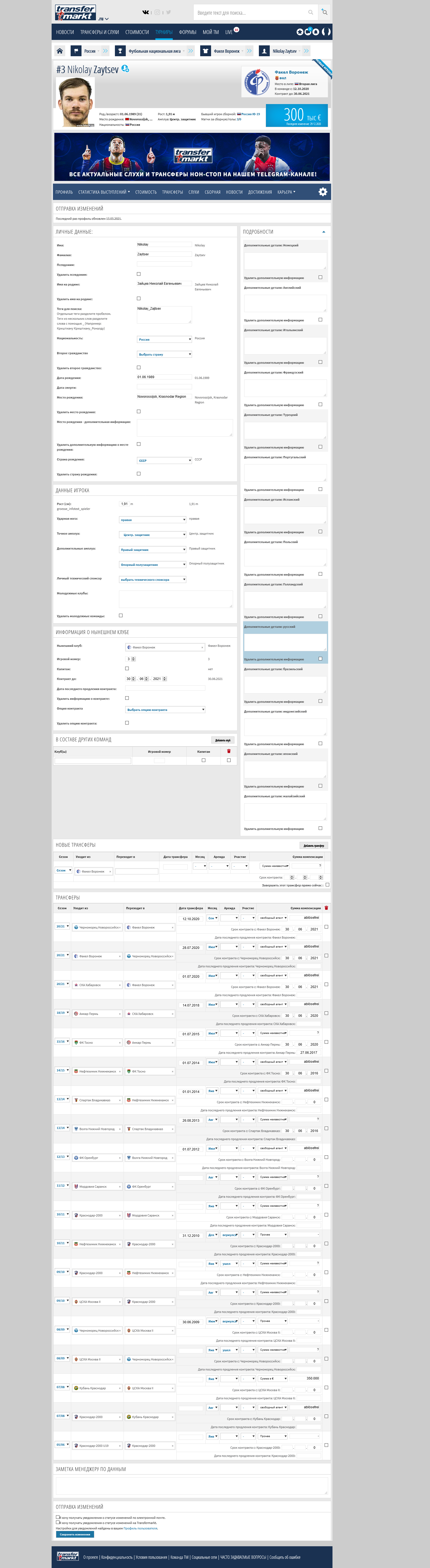
Task: Open the settings gear in profile navigation
Action: coord(323,192)
